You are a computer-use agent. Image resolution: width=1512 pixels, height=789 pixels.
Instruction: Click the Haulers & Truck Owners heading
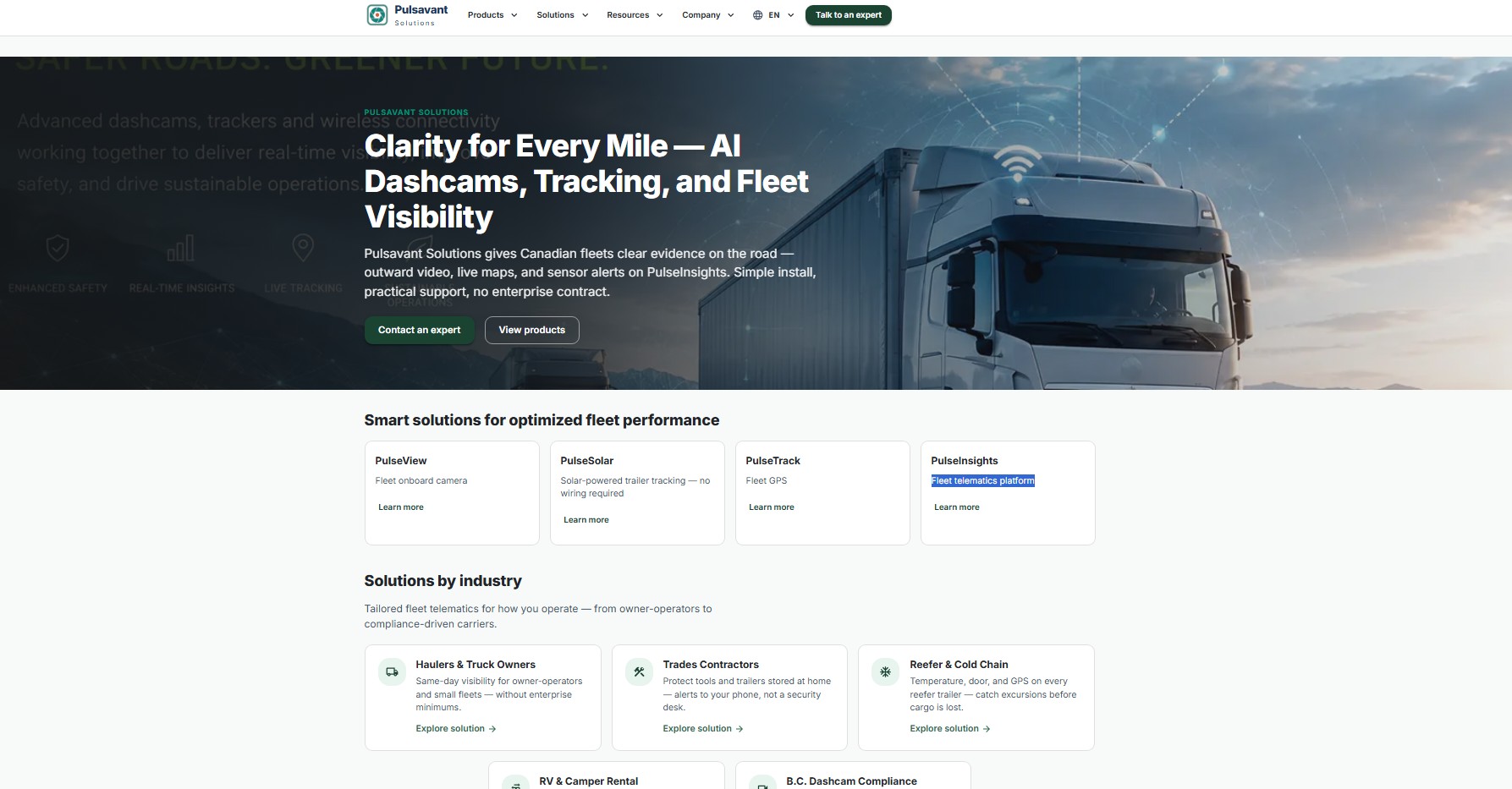[476, 665]
